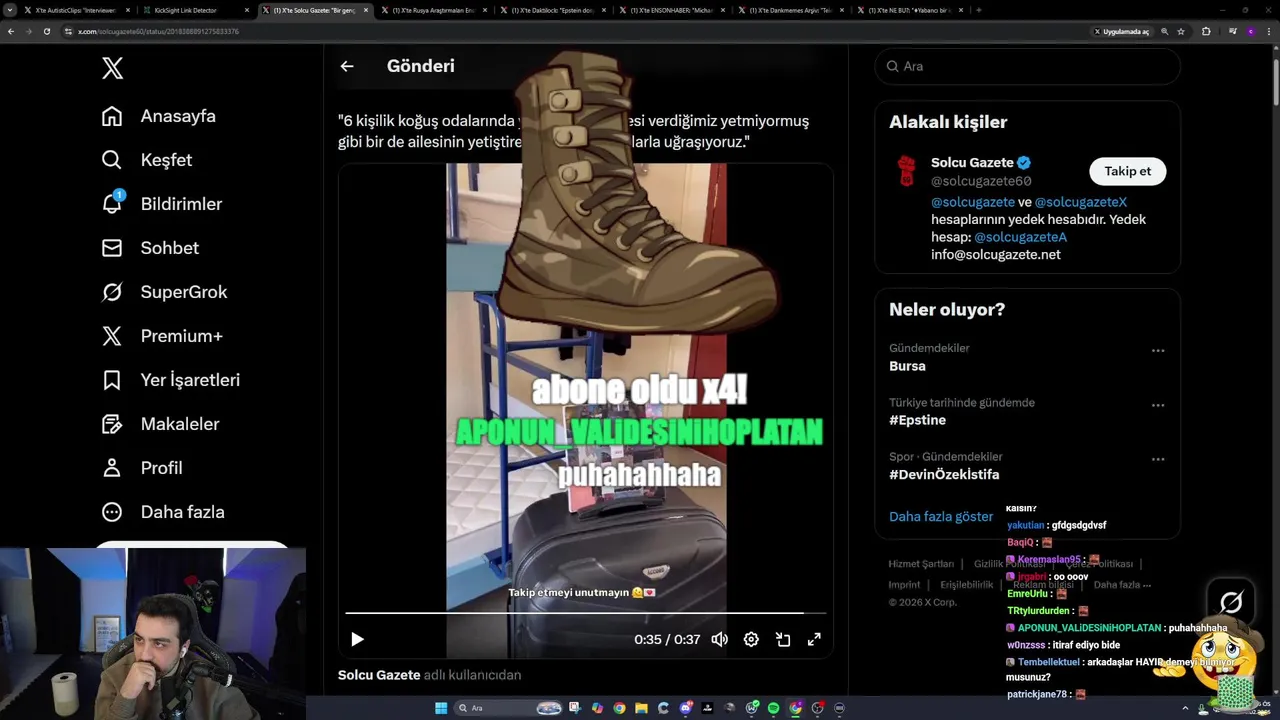1280x720 pixels.
Task: Open options for #Epstine trend
Action: 1158,406
